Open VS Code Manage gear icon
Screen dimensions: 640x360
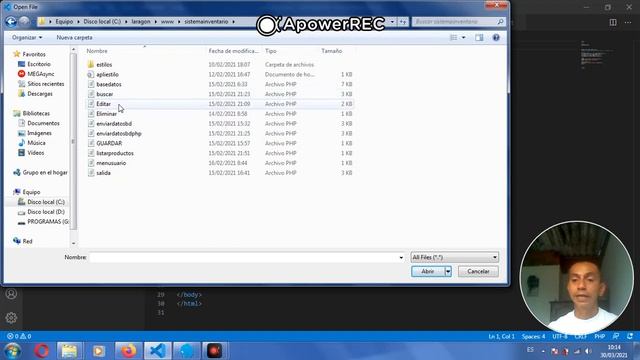(x=11, y=318)
